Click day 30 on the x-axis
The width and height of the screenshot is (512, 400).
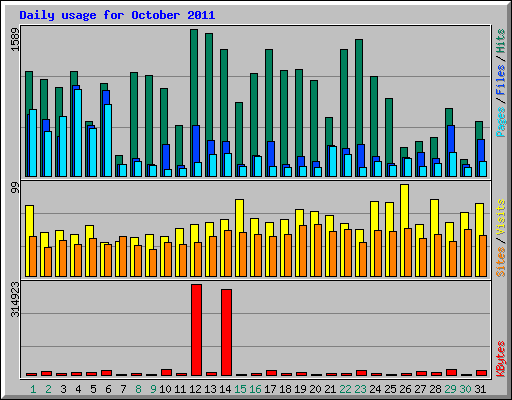465,389
